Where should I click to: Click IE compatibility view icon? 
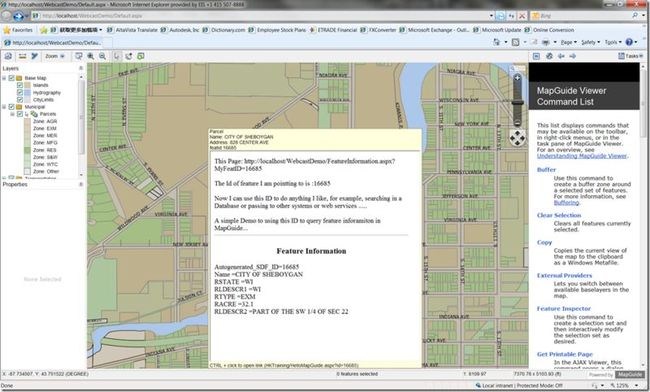click(501, 16)
